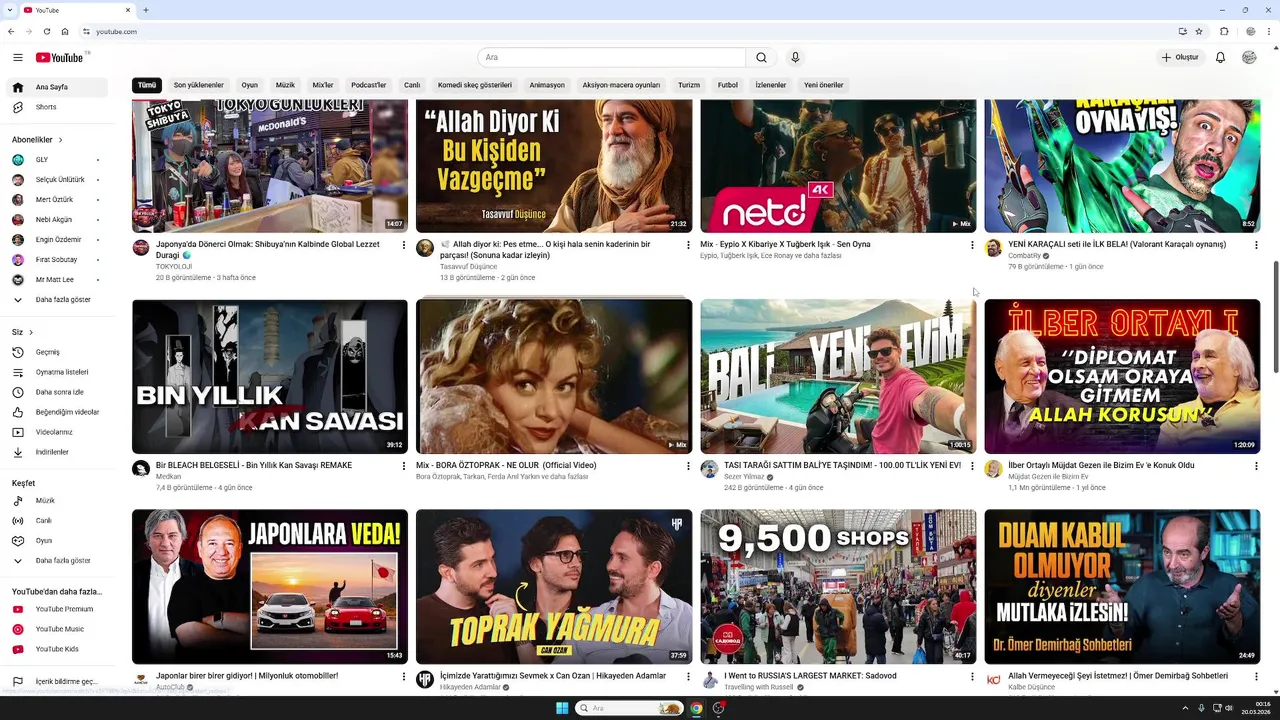Open İndirilenler in sidebar

pos(57,452)
